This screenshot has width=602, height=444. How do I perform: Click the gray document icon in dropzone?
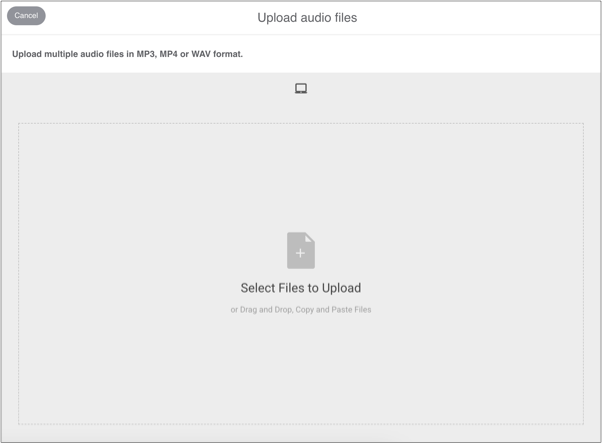301,251
